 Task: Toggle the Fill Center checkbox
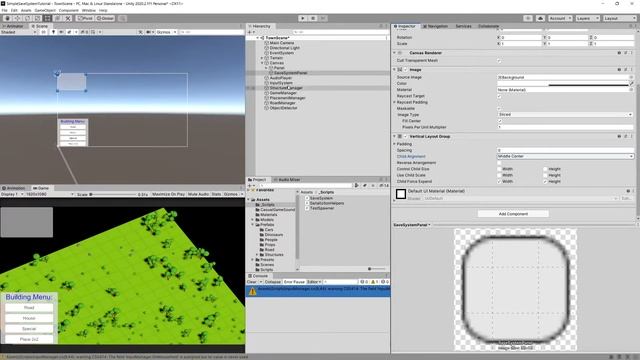pos(499,121)
